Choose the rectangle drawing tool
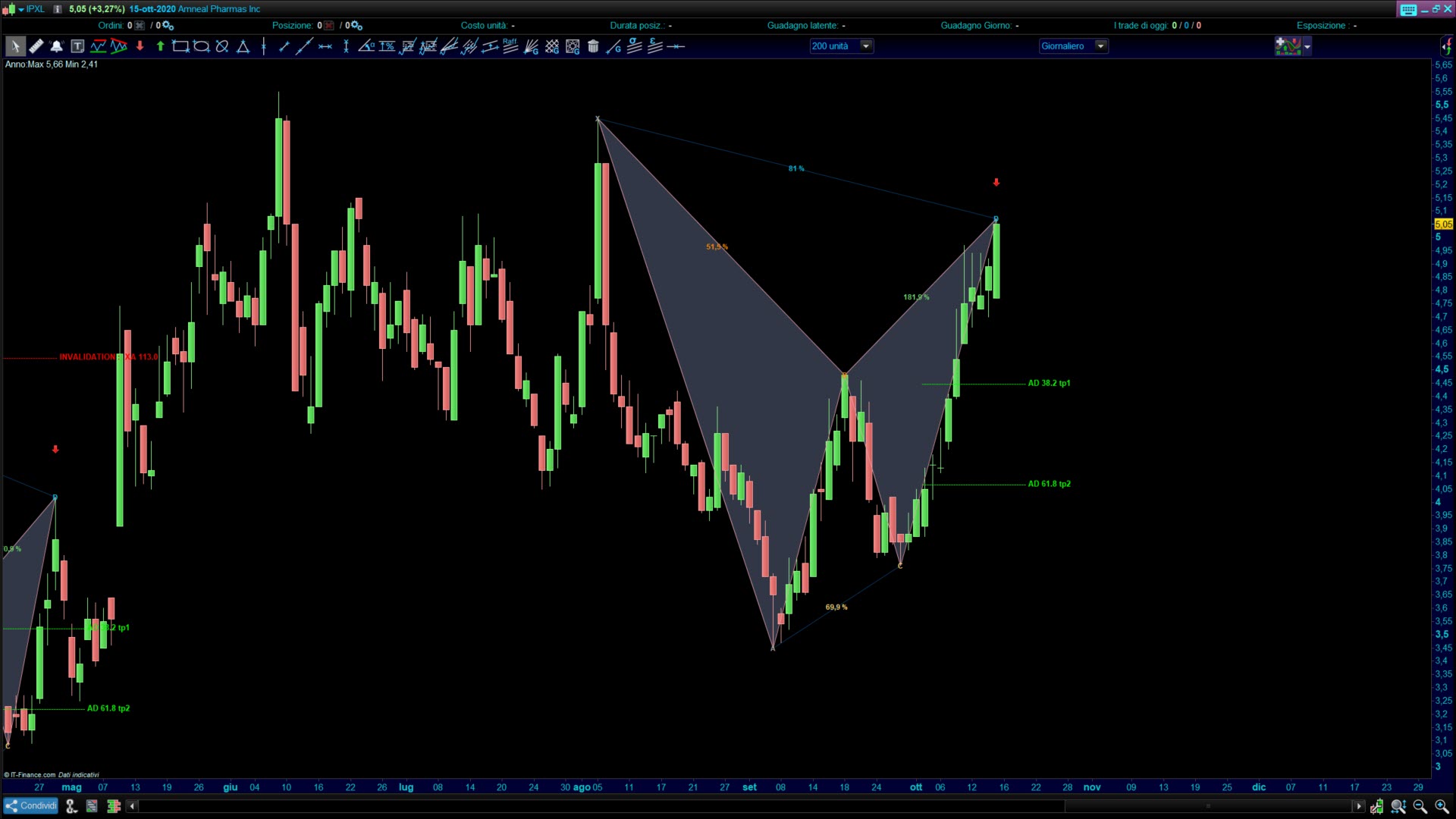The width and height of the screenshot is (1456, 819). coord(180,46)
